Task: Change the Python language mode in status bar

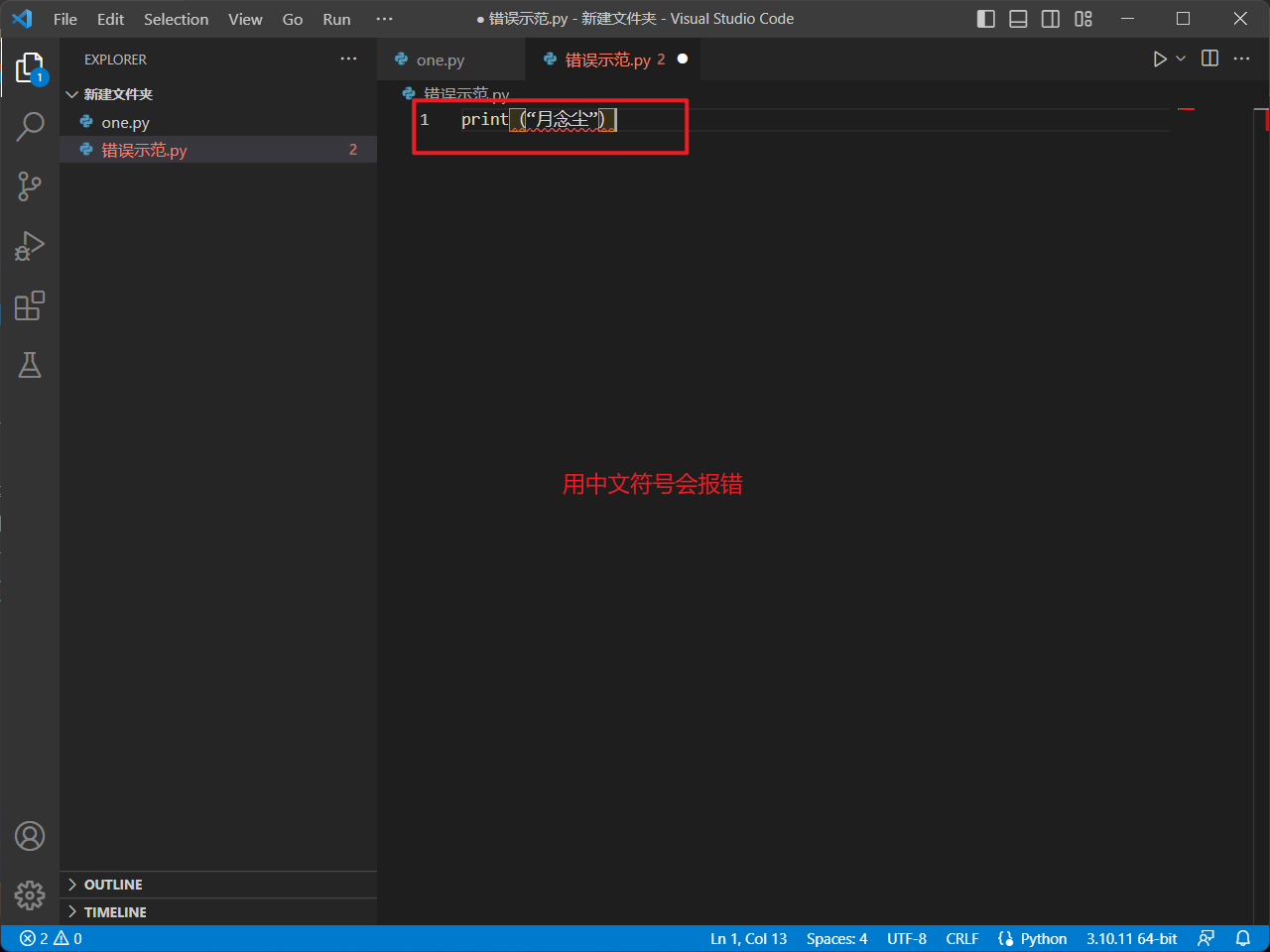Action: [1043, 938]
